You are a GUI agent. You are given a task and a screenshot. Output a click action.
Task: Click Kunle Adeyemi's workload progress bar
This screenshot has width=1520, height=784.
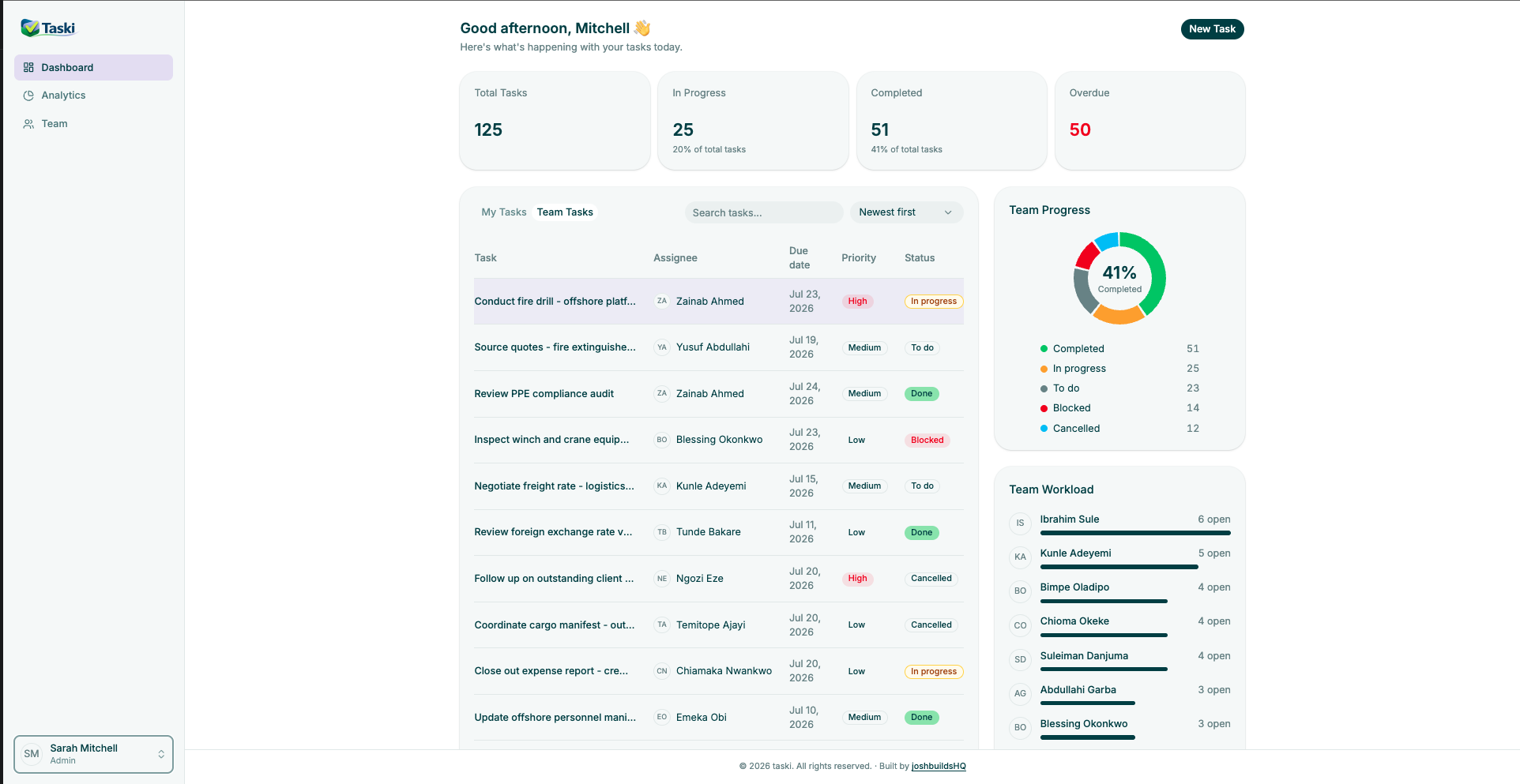tap(1119, 567)
